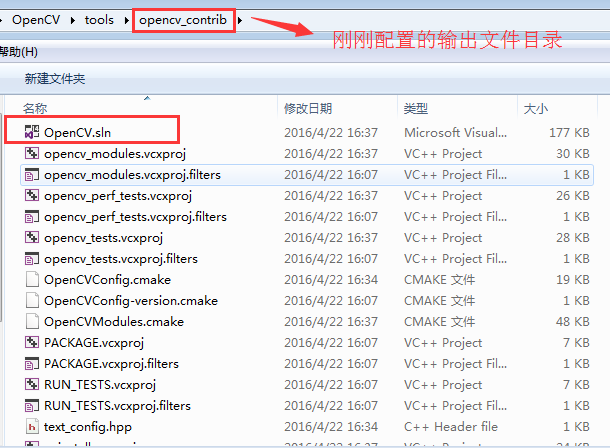This screenshot has width=610, height=448.
Task: Click the PACKAGE.vcxproj project icon
Action: pos(32,342)
